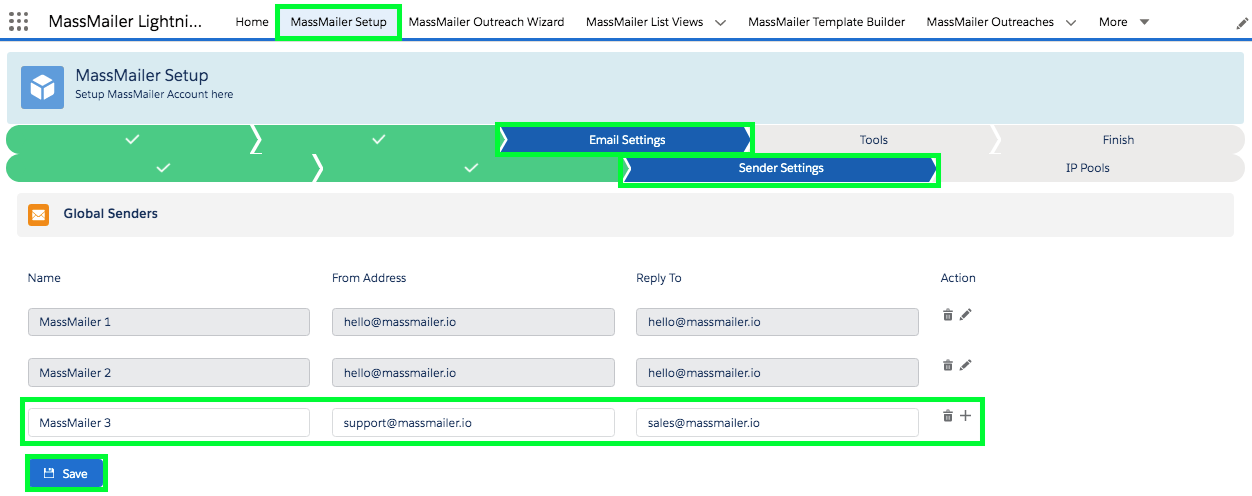Screen dimensions: 1252x496
Task: Click the Action column label
Action: click(x=958, y=278)
